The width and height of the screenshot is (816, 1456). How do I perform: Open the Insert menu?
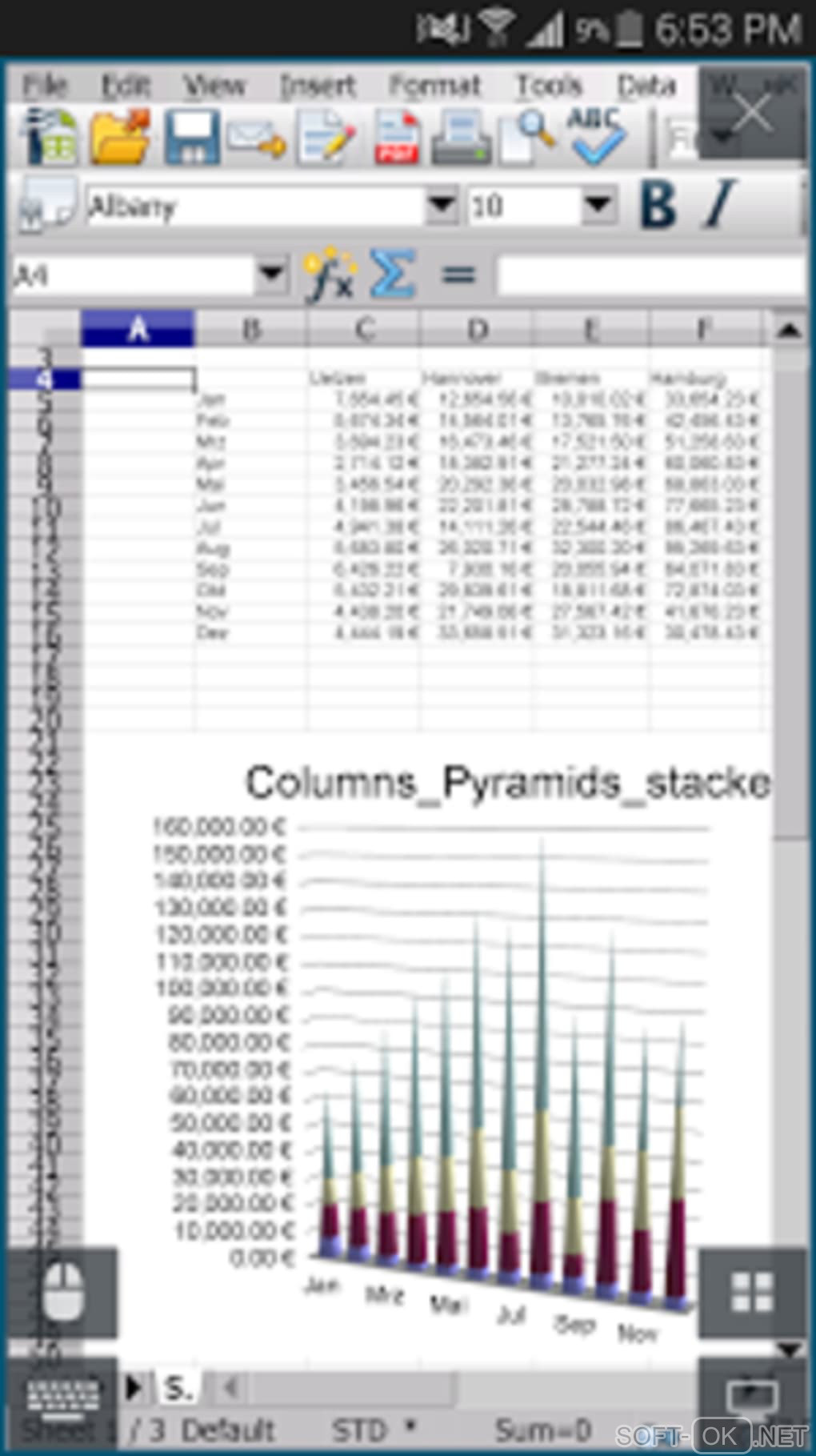coord(318,85)
